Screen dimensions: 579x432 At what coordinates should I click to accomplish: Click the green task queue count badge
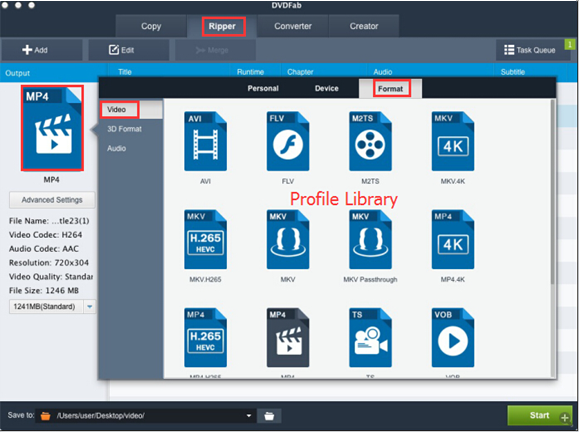pyautogui.click(x=570, y=45)
